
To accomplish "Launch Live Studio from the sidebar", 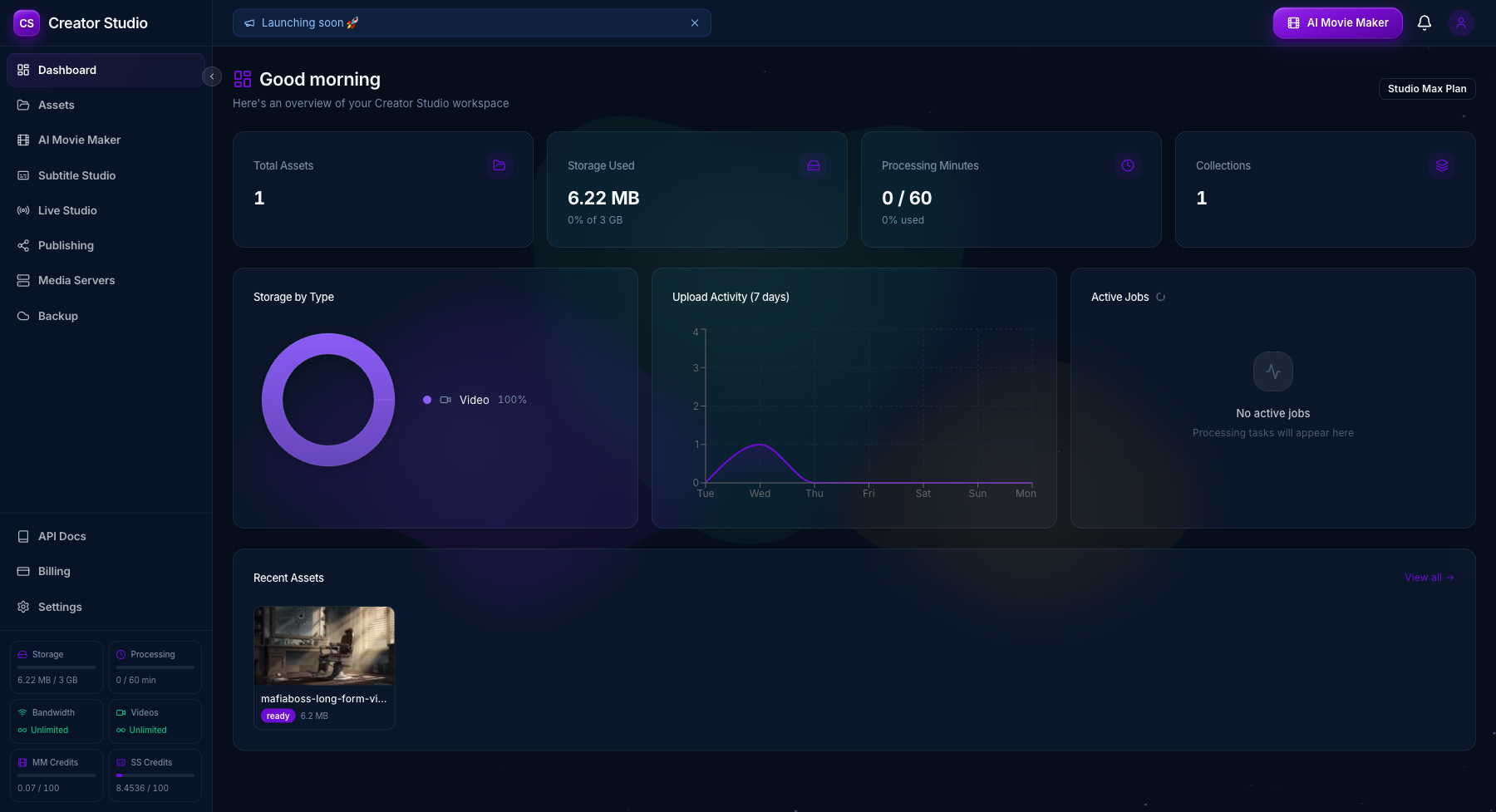I will click(x=66, y=210).
